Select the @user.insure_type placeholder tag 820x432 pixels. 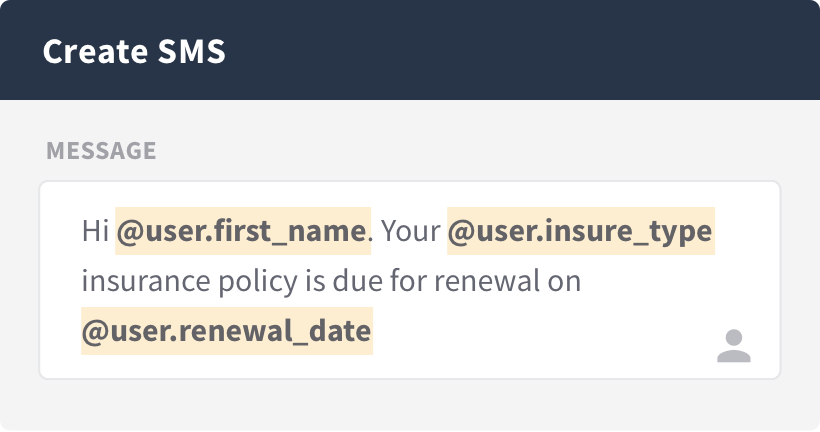click(580, 231)
